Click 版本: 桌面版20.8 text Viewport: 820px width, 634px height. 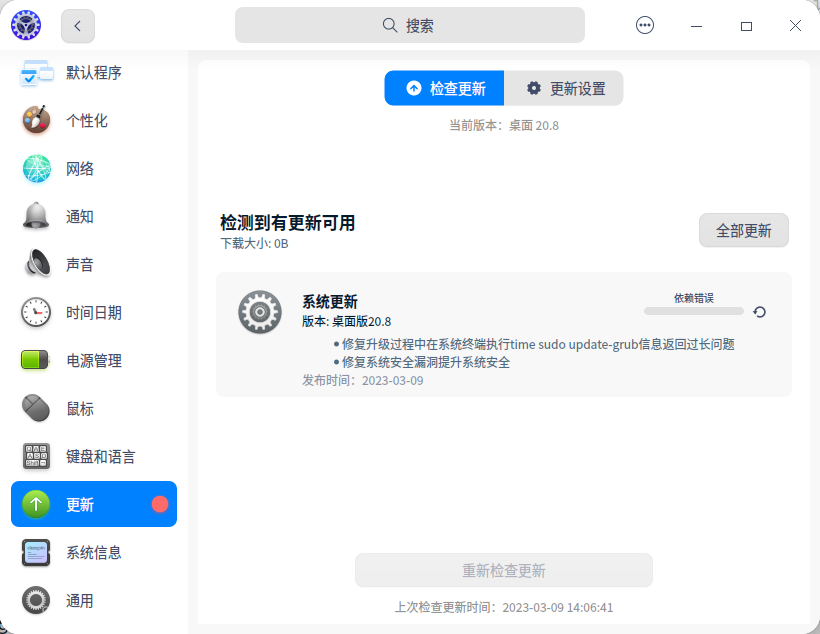(x=346, y=321)
